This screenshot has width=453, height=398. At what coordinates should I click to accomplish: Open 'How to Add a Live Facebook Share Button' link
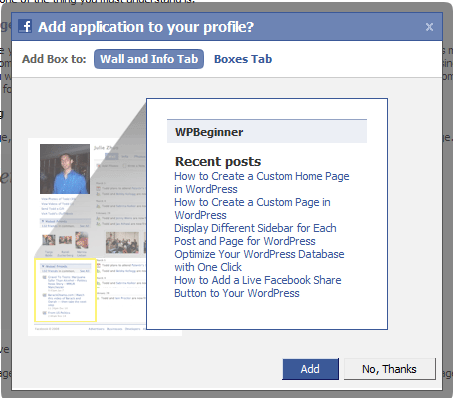pyautogui.click(x=258, y=286)
